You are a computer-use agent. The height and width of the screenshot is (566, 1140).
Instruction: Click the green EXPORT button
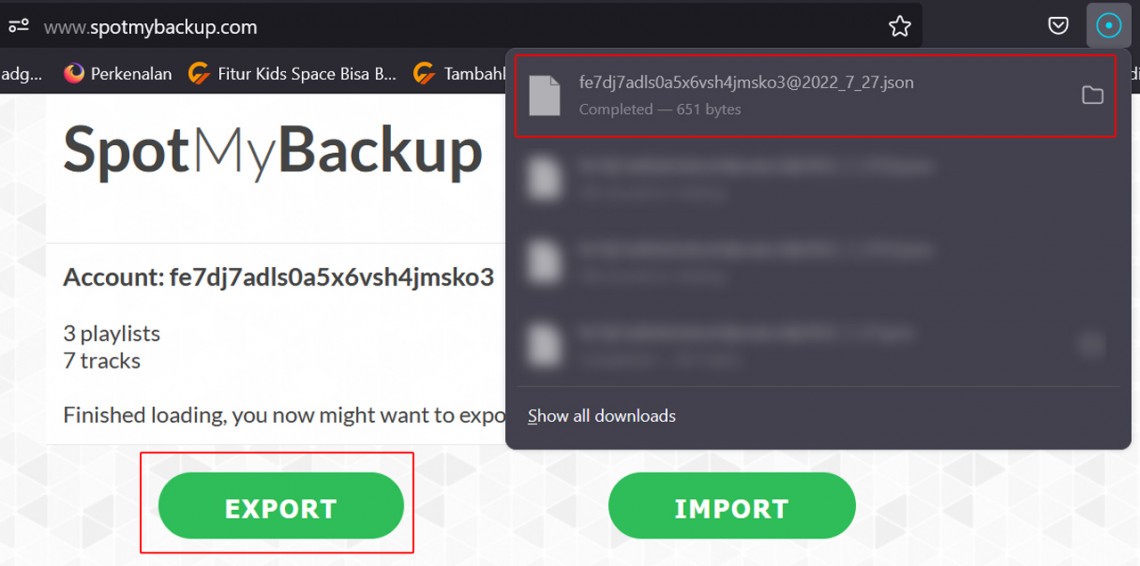(281, 506)
